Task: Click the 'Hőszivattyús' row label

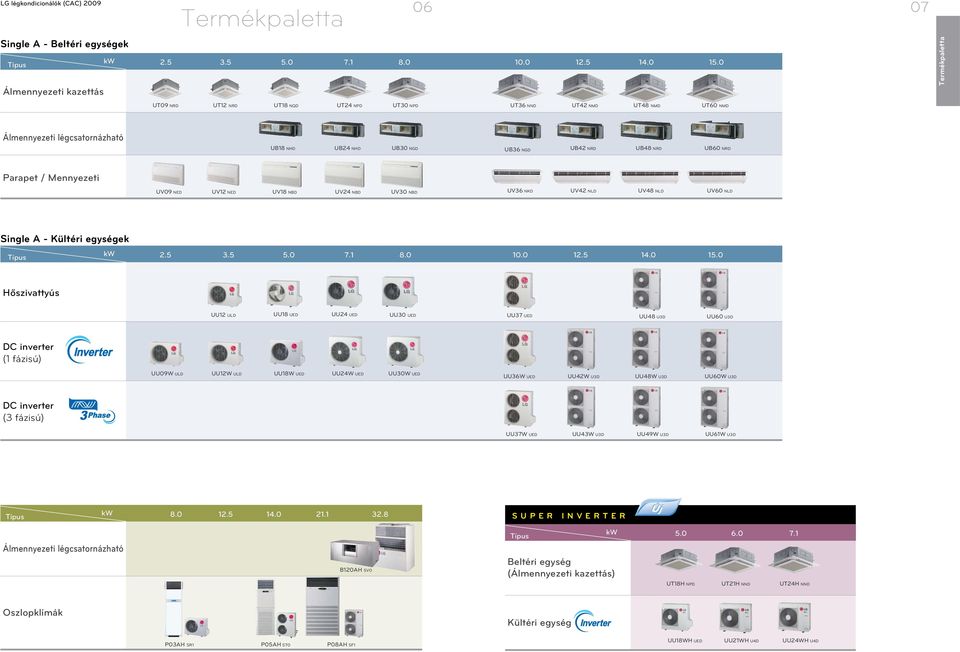Action: [31, 293]
